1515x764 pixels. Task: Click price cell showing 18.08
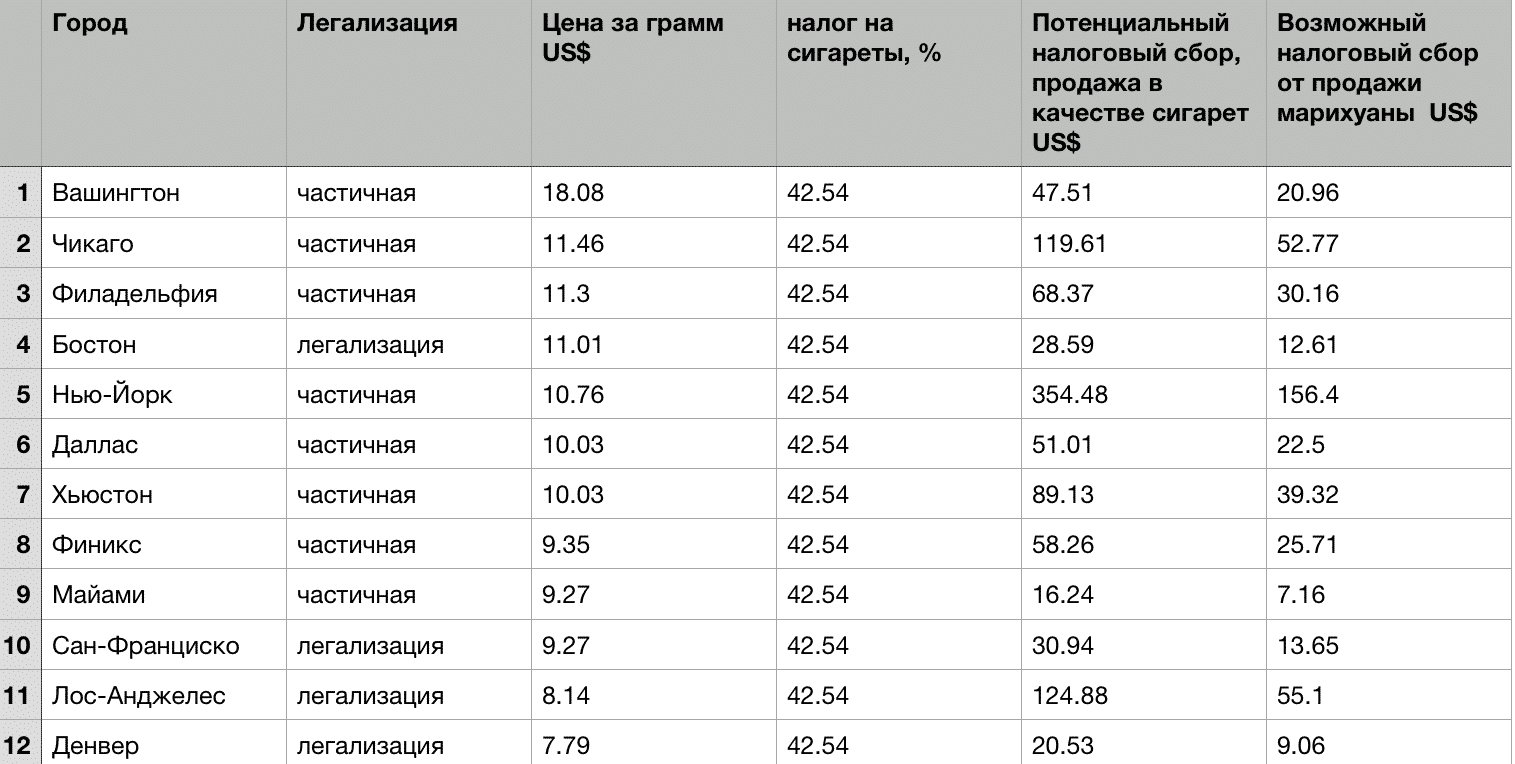pyautogui.click(x=653, y=192)
